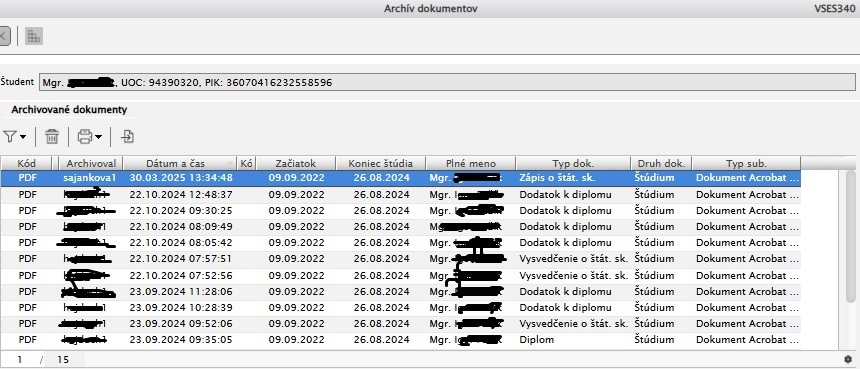Click the record counter 1 / 15
The height and width of the screenshot is (369, 860).
(43, 360)
